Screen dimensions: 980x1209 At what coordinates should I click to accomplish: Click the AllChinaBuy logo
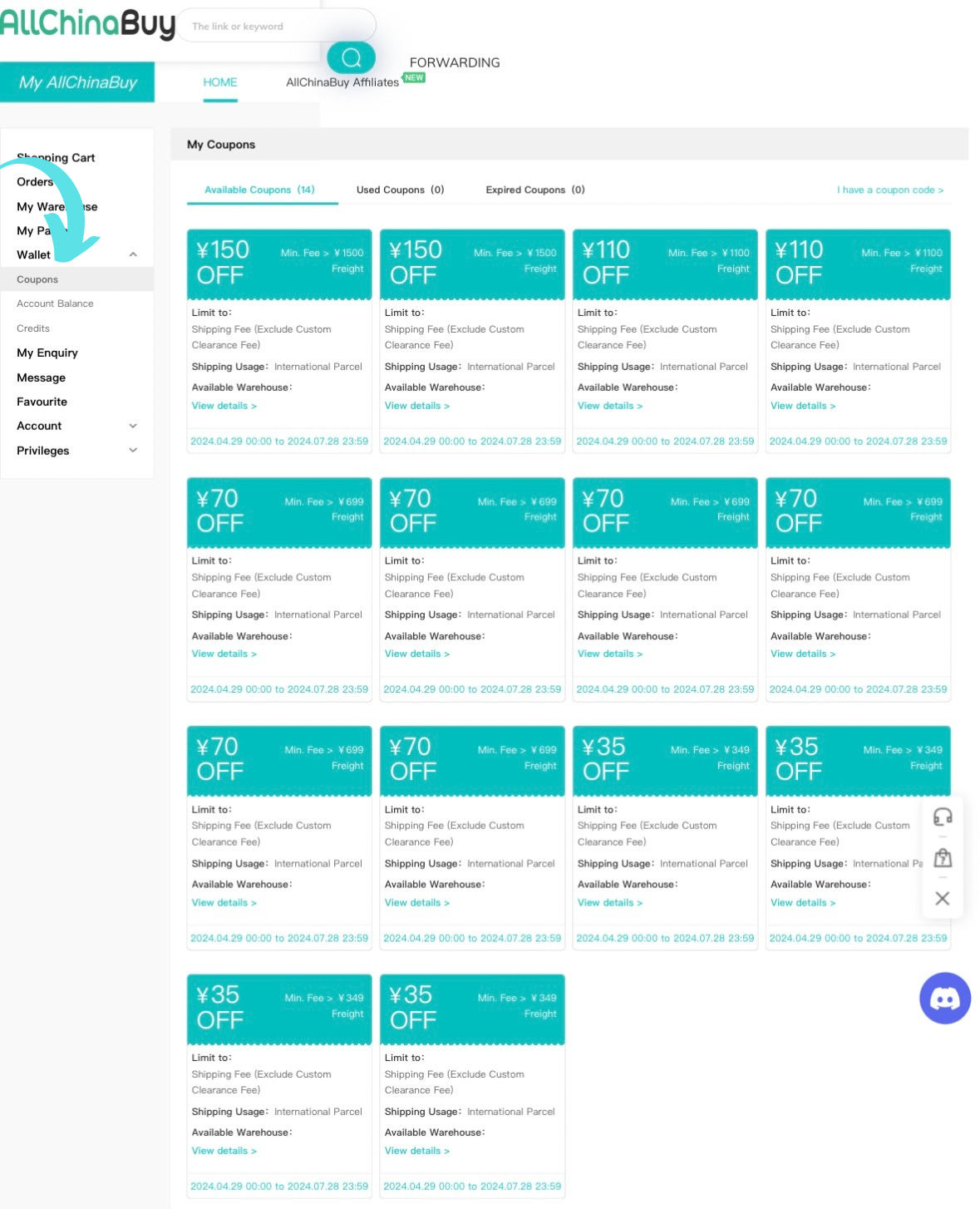click(88, 23)
